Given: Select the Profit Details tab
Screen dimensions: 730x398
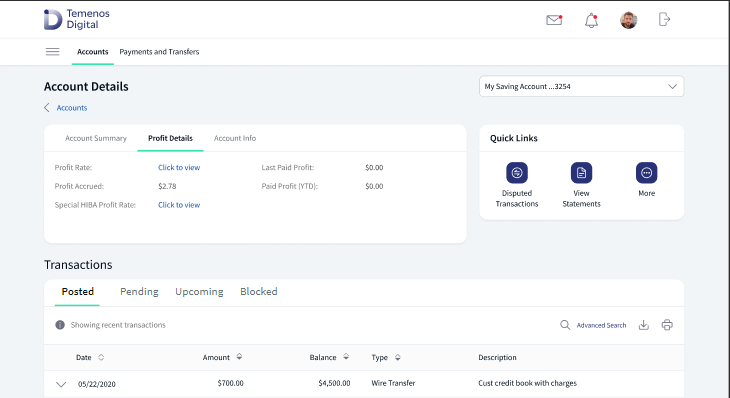Looking at the screenshot, I should (x=170, y=138).
